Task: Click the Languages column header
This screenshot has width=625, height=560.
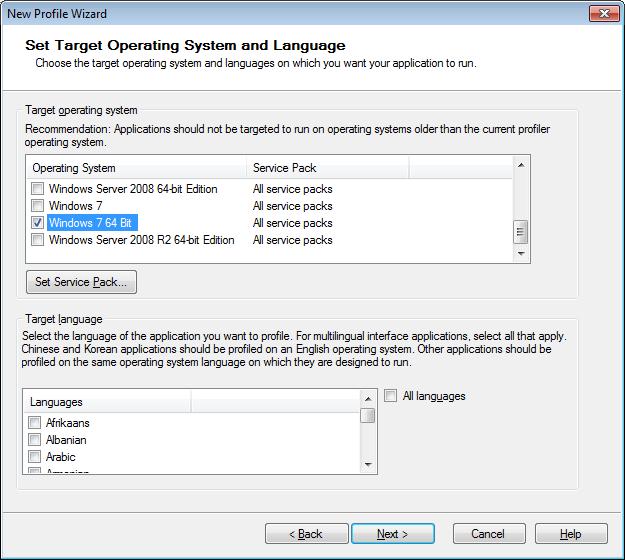Action: (108, 402)
